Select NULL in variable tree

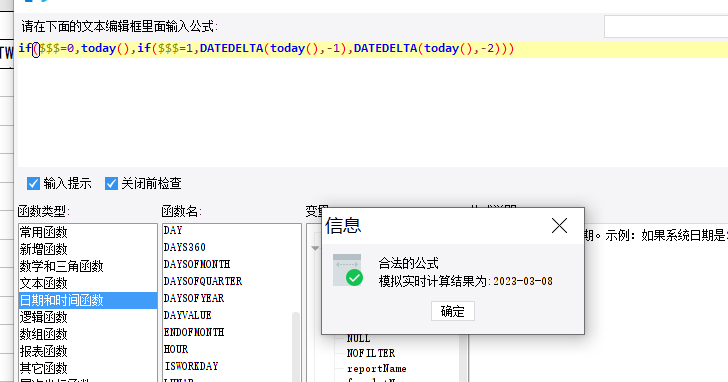358,338
